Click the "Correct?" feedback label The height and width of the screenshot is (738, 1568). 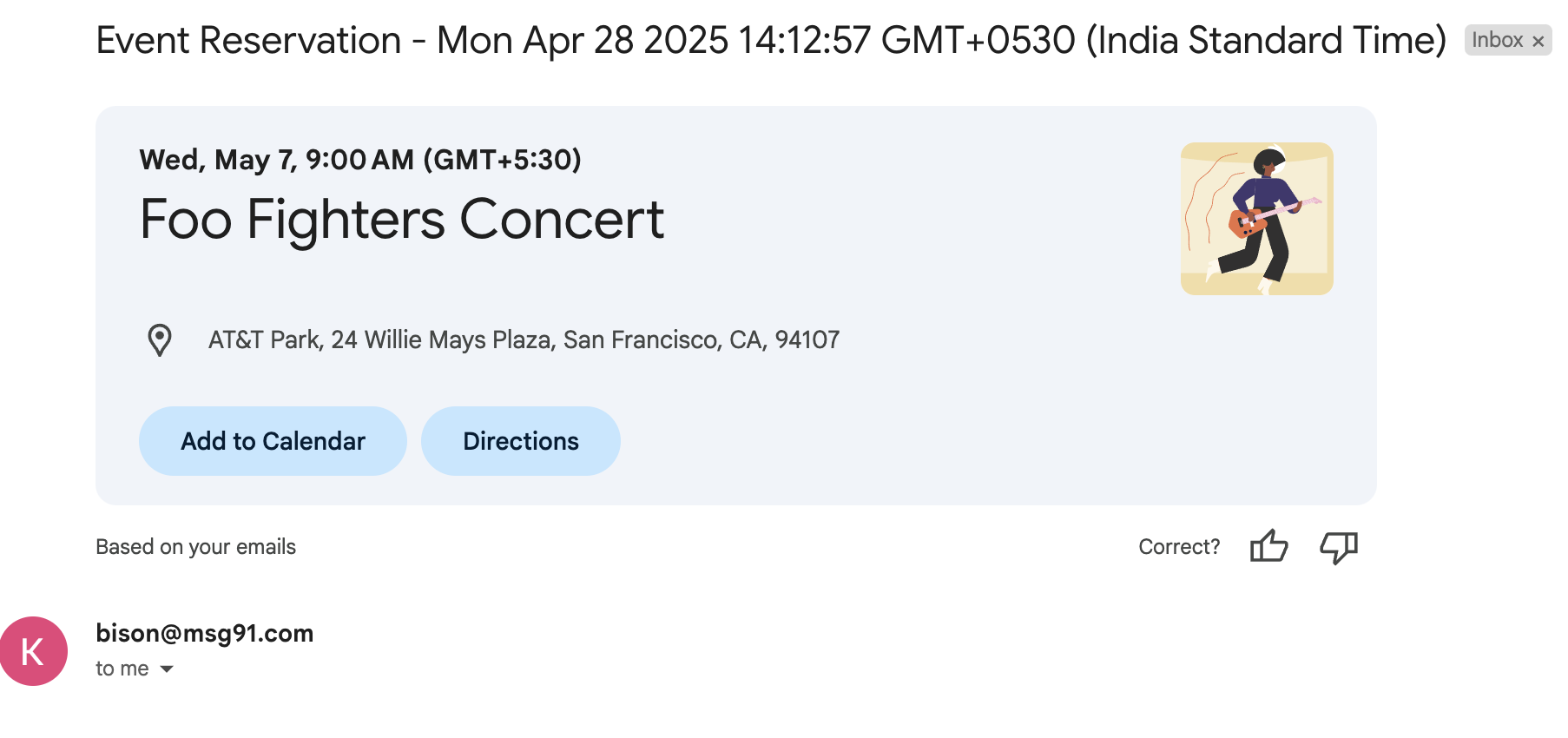pyautogui.click(x=1178, y=547)
